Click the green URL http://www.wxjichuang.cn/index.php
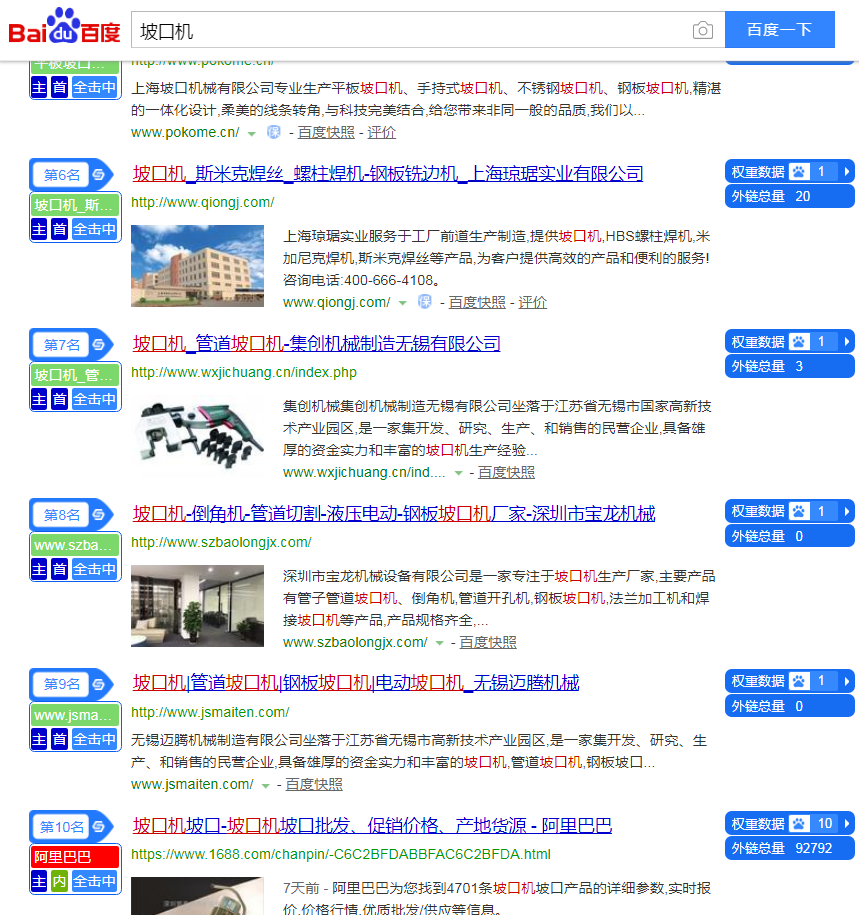Viewport: 859px width, 915px height. [x=244, y=372]
